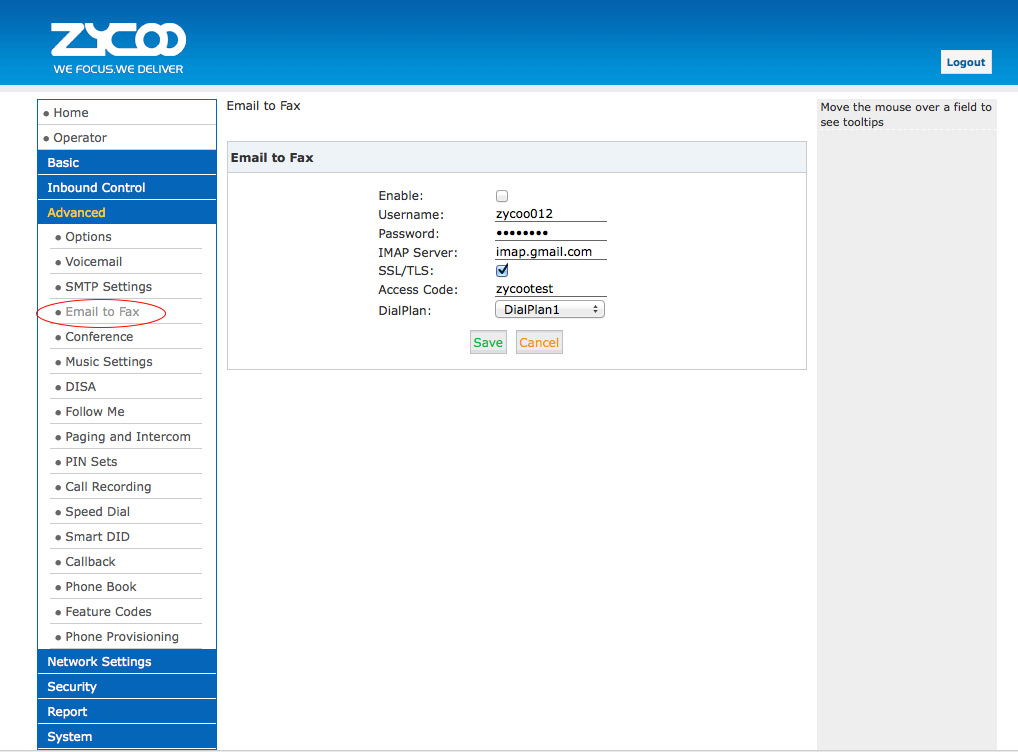Viewport: 1018px width, 752px height.
Task: Click into the Access Code field
Action: tap(550, 290)
